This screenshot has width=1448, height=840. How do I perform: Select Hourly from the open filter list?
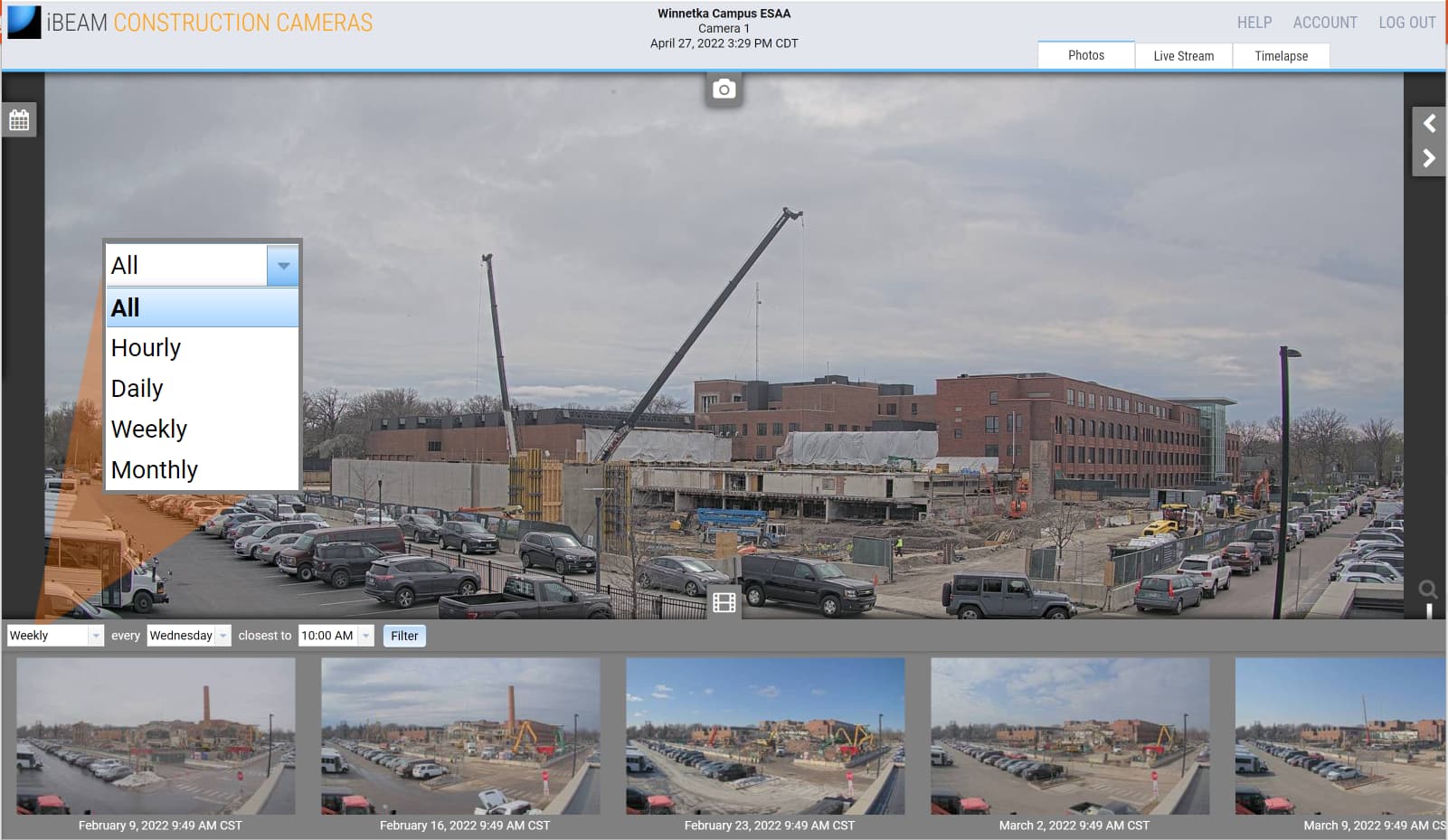coord(146,347)
